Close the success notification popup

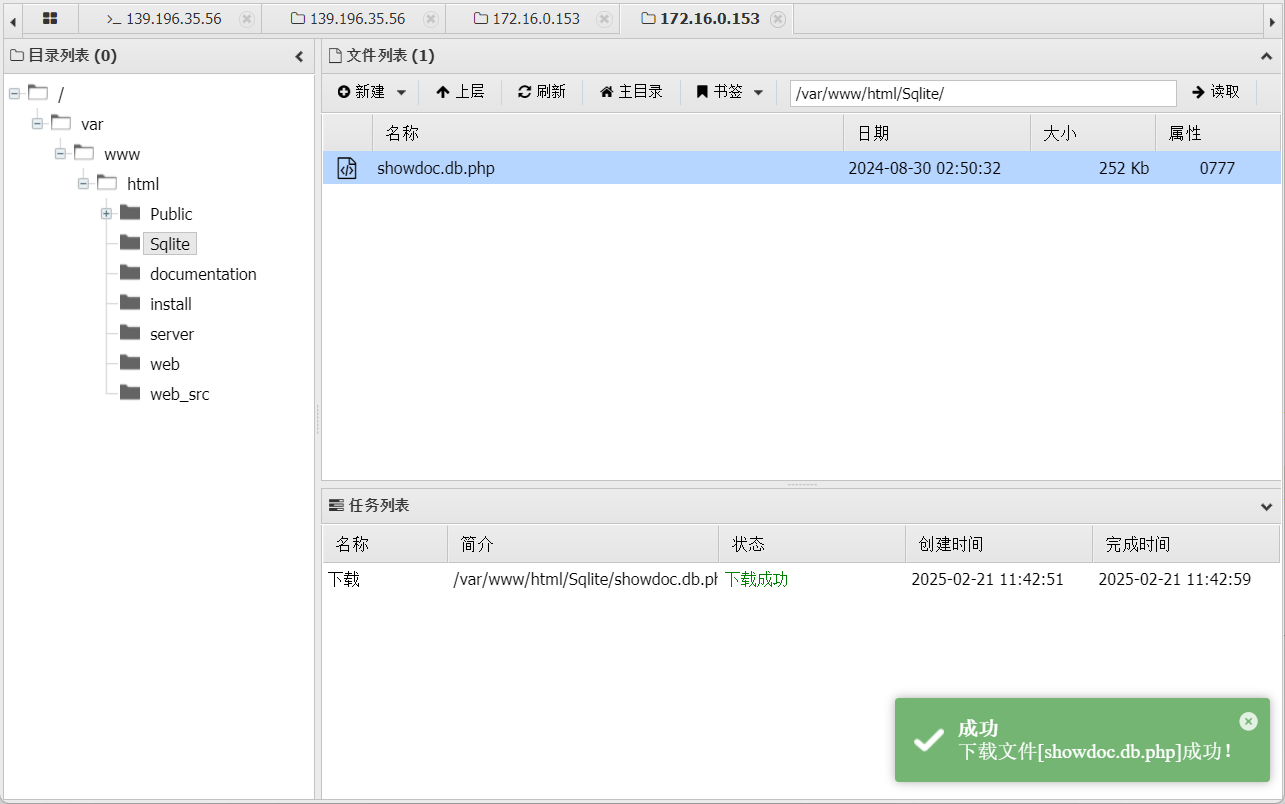click(1247, 721)
